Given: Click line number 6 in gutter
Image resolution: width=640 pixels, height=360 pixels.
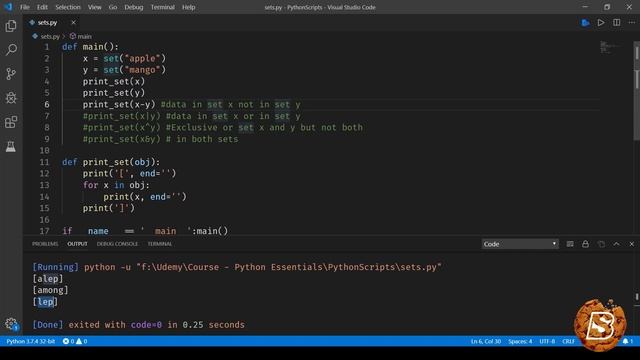Looking at the screenshot, I should pyautogui.click(x=47, y=104).
